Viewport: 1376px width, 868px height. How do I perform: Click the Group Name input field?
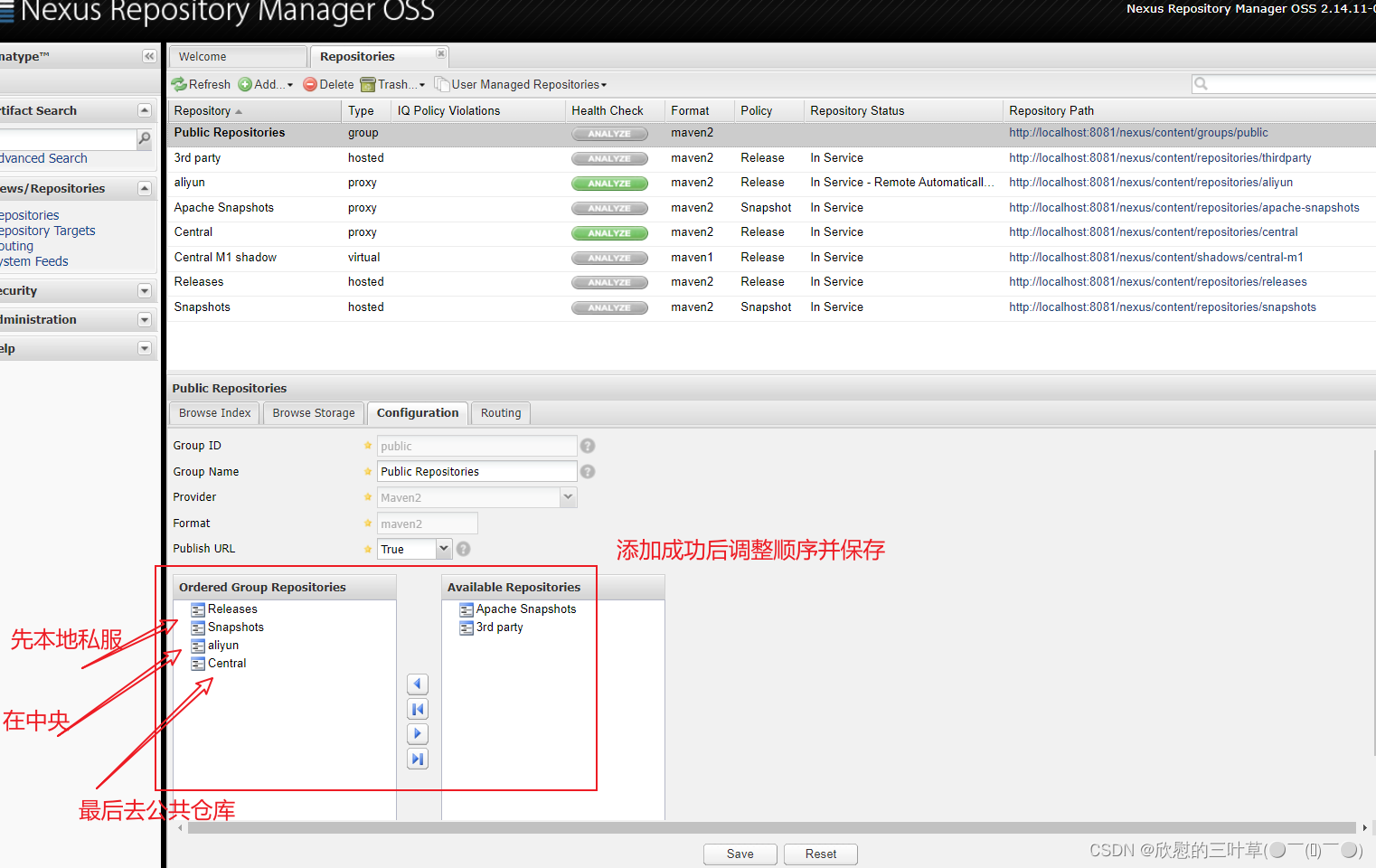(x=476, y=471)
